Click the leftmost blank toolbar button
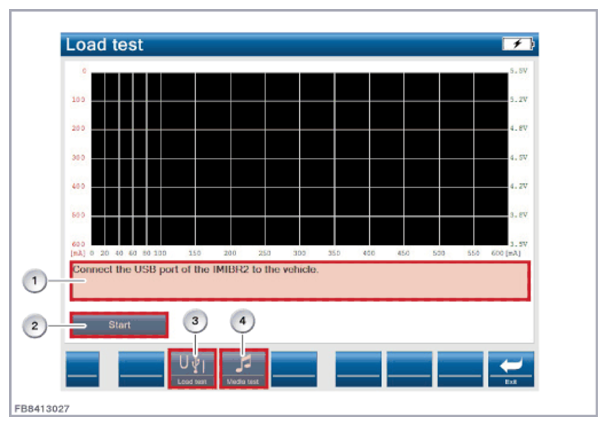The height and width of the screenshot is (426, 607). 88,369
